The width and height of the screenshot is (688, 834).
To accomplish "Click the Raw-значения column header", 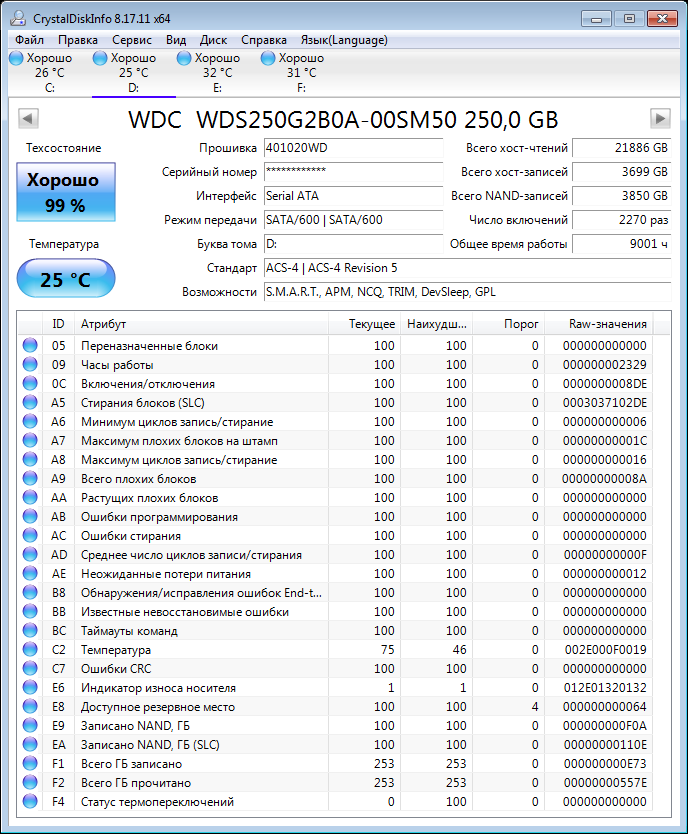I will pyautogui.click(x=607, y=324).
